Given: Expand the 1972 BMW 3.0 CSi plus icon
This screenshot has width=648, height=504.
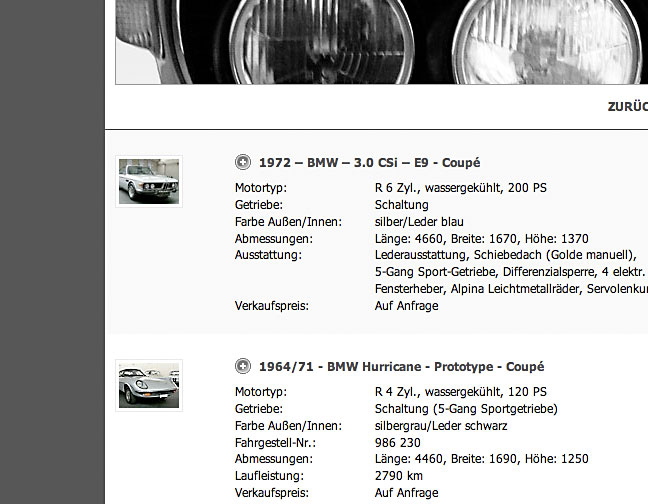Looking at the screenshot, I should [x=243, y=162].
